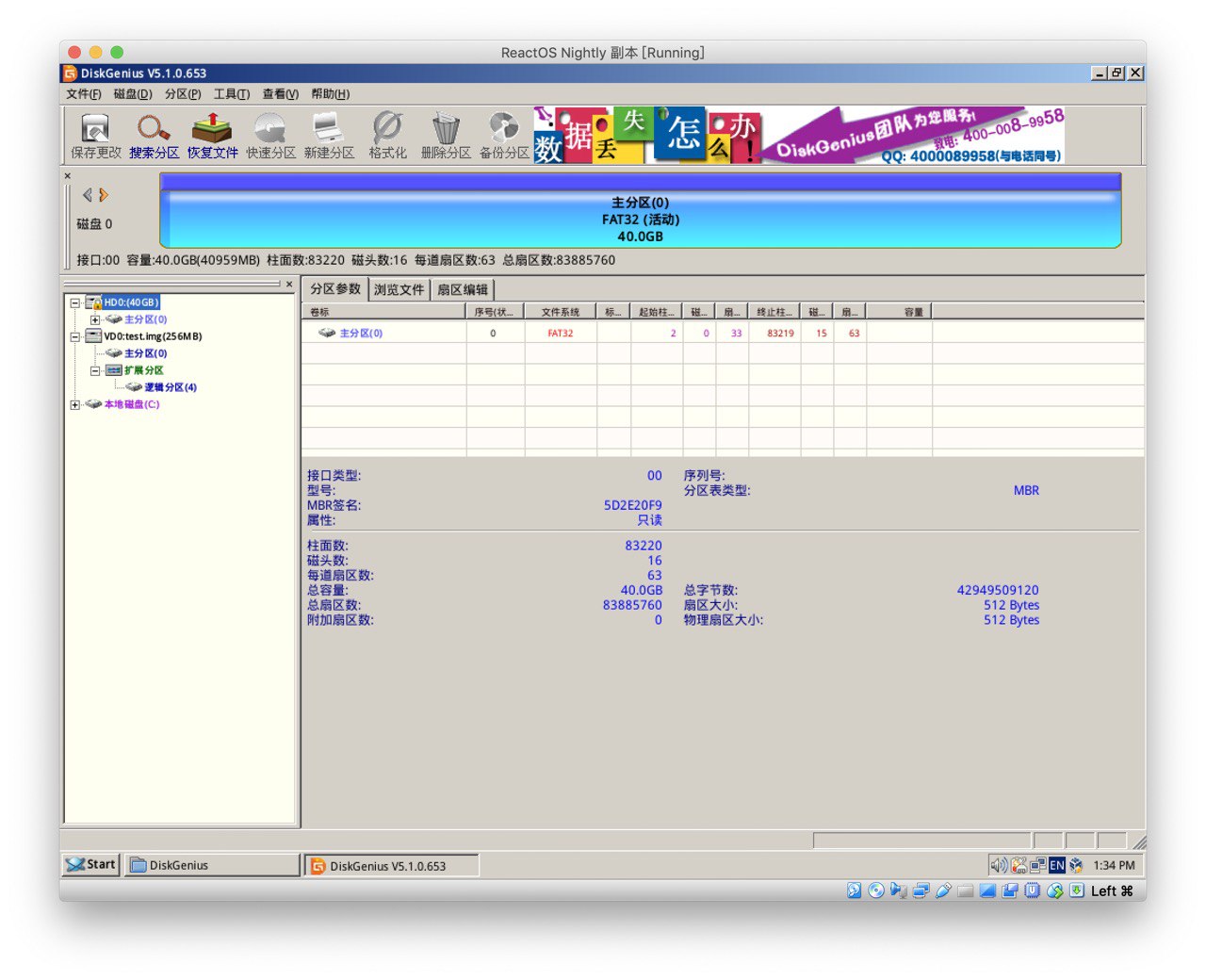Select the 主分区(0) row in partition table
Image resolution: width=1206 pixels, height=980 pixels.
click(x=723, y=333)
